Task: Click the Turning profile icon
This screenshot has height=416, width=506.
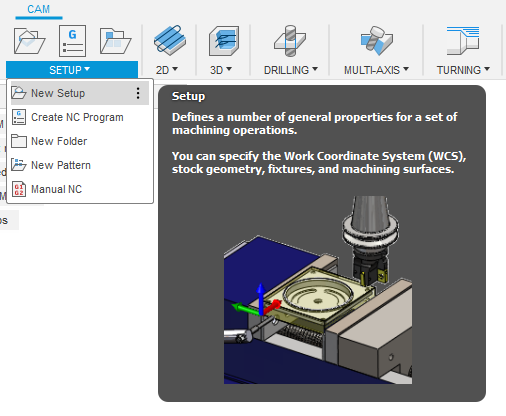Action: pos(463,40)
